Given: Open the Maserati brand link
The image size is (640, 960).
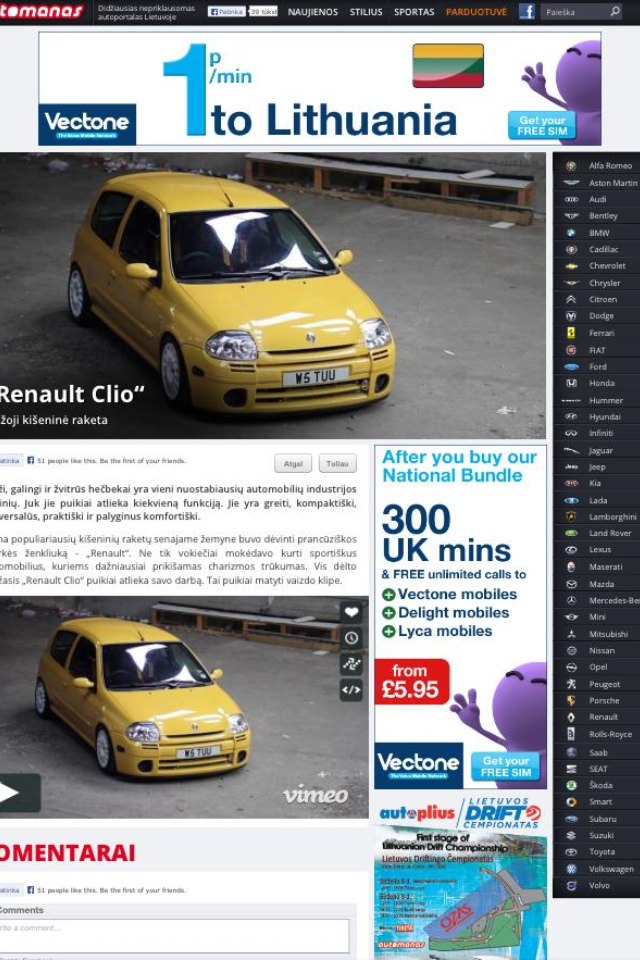Looking at the screenshot, I should pyautogui.click(x=605, y=567).
